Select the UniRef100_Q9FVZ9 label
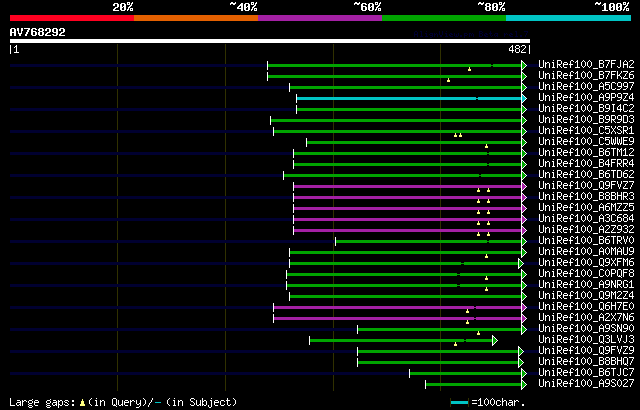This screenshot has height=410, width=640. (x=586, y=351)
